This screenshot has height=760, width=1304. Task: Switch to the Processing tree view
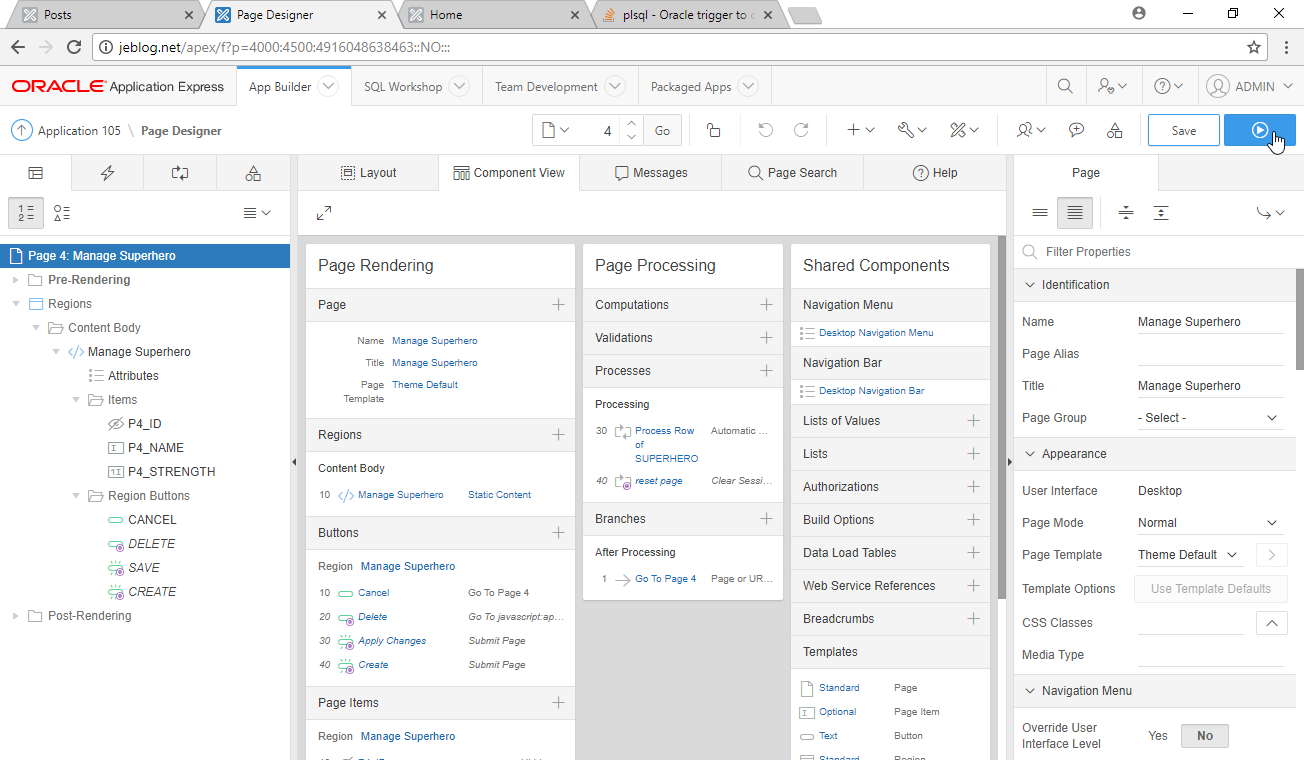[179, 172]
